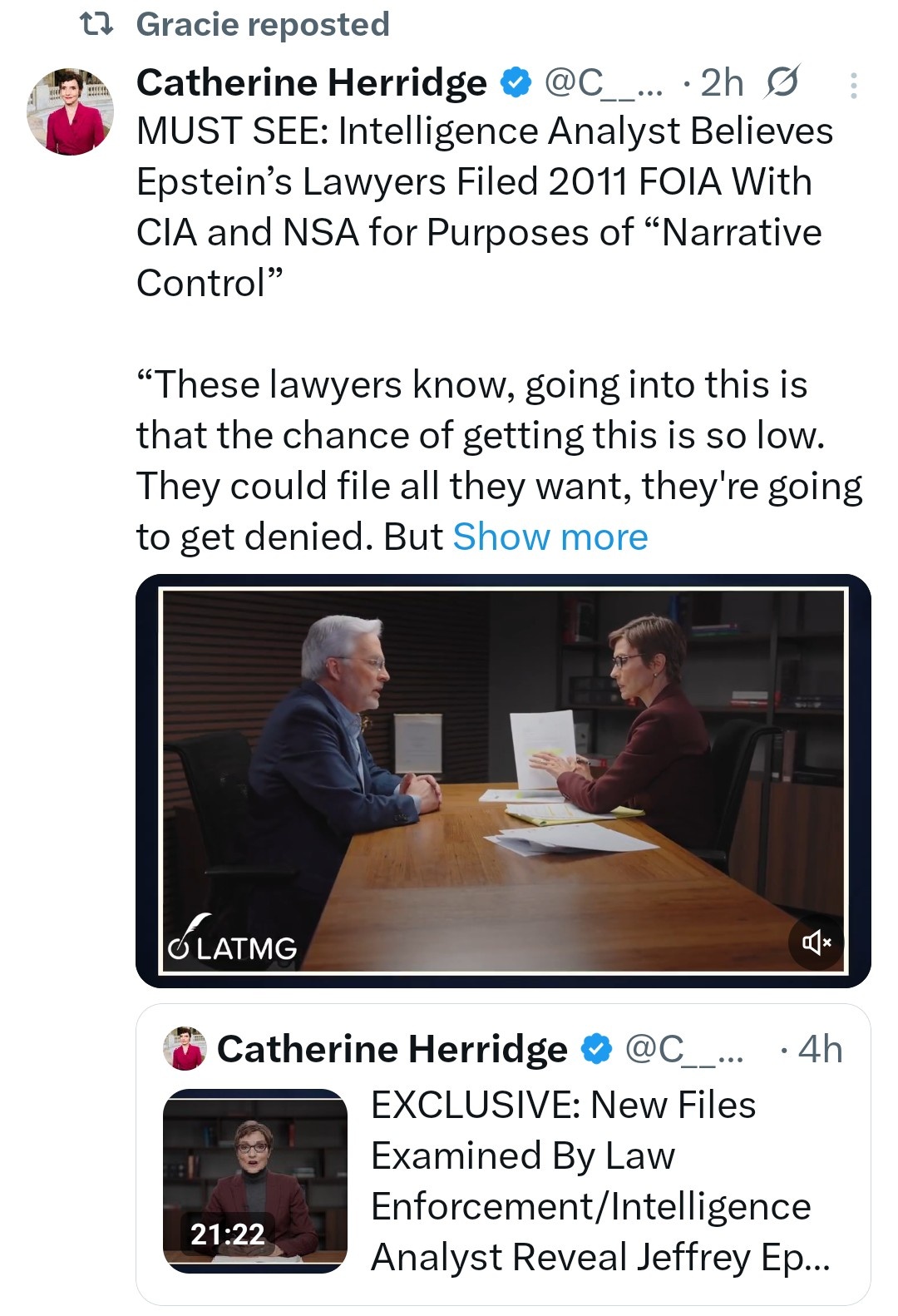
Task: Open the quoted post's small avatar
Action: click(185, 1049)
